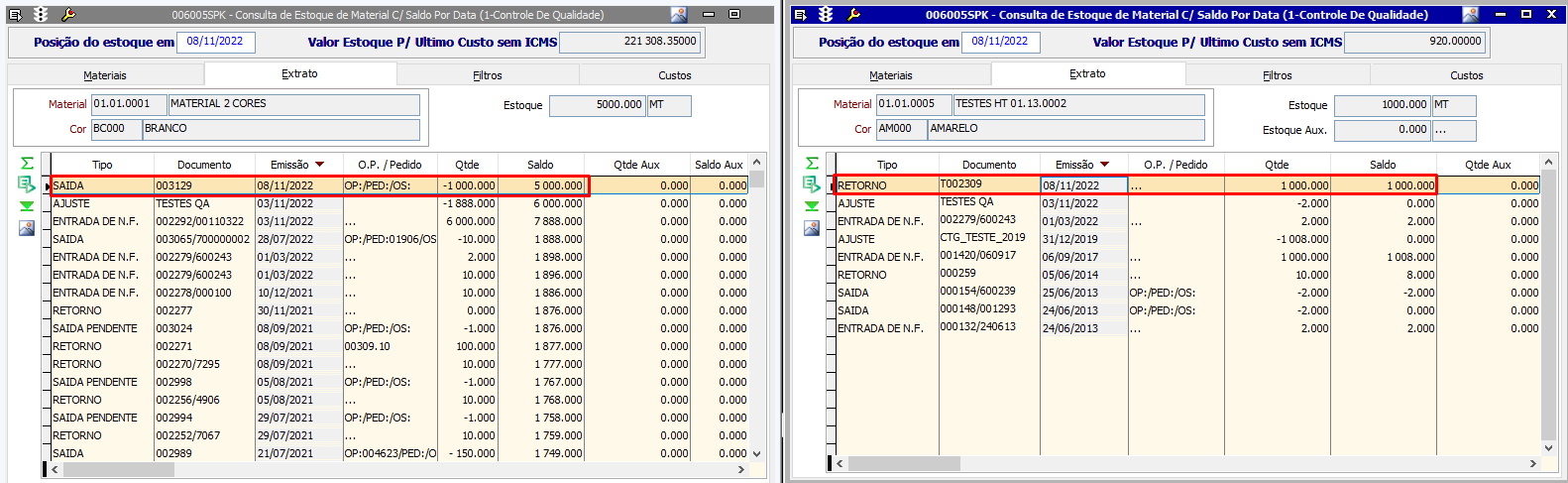
Task: Click Documento column header in right grid
Action: point(988,165)
